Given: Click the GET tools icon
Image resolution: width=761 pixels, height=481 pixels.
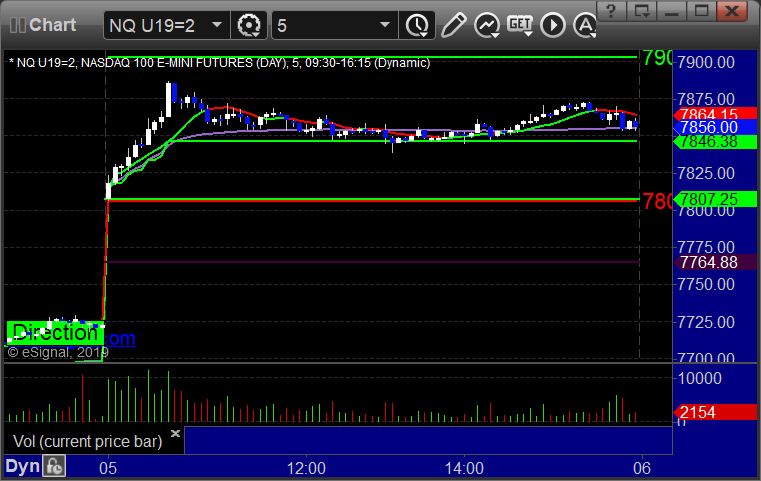Looking at the screenshot, I should [520, 25].
